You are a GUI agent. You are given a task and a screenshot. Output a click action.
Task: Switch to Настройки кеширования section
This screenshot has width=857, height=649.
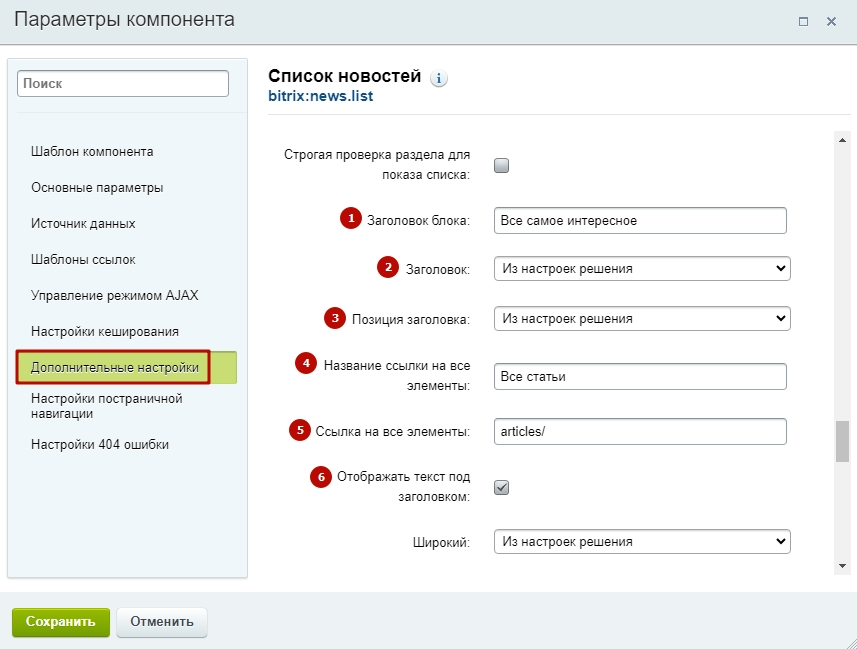click(104, 331)
